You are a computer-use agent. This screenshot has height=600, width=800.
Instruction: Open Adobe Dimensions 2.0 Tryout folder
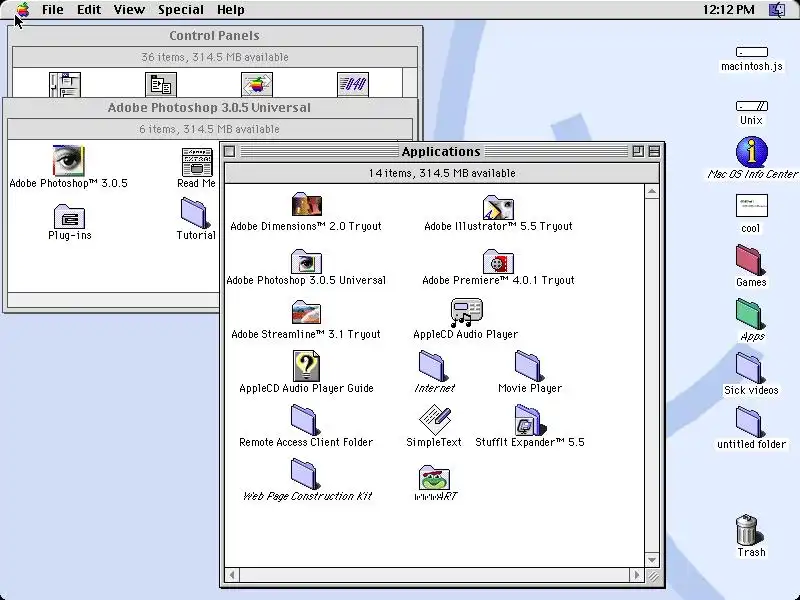(x=307, y=205)
